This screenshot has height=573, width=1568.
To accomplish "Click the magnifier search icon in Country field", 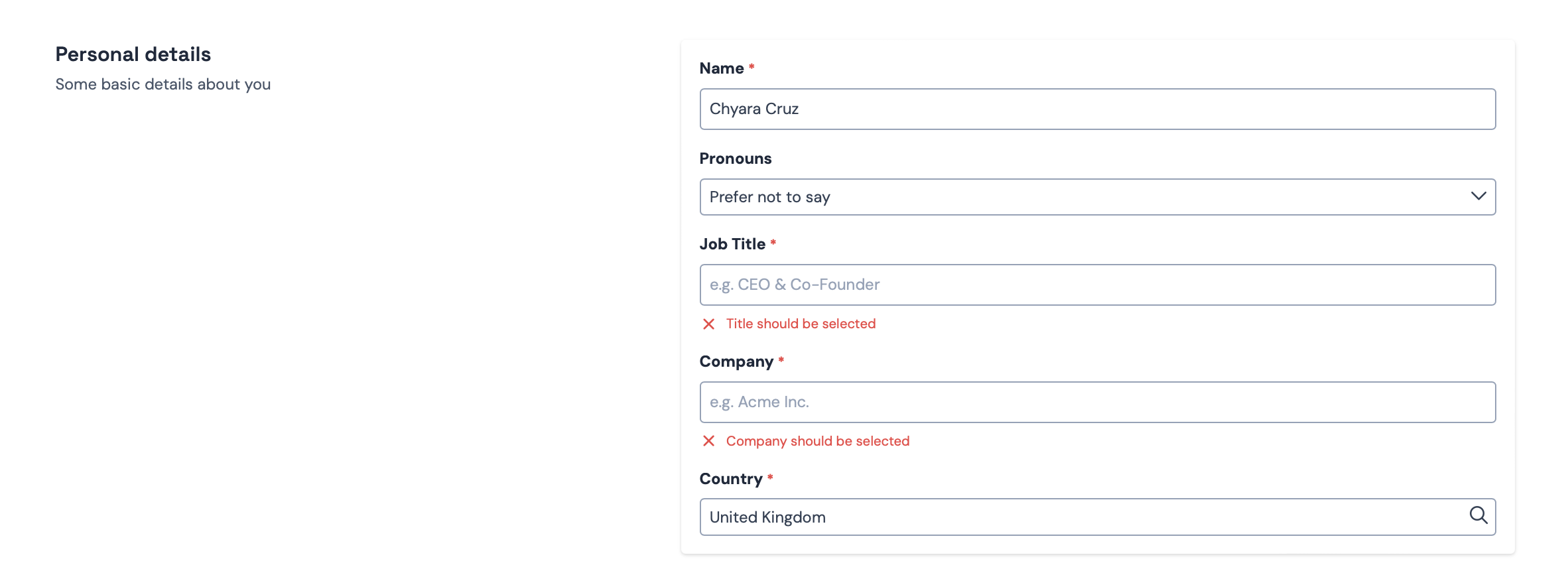I will [x=1478, y=515].
